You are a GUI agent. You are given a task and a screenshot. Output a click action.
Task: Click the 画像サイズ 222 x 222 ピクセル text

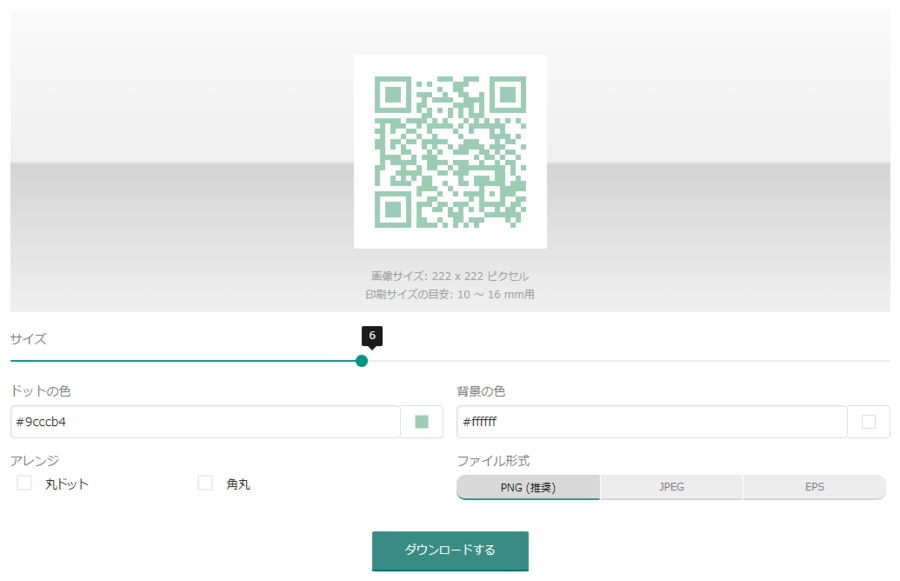click(x=450, y=276)
